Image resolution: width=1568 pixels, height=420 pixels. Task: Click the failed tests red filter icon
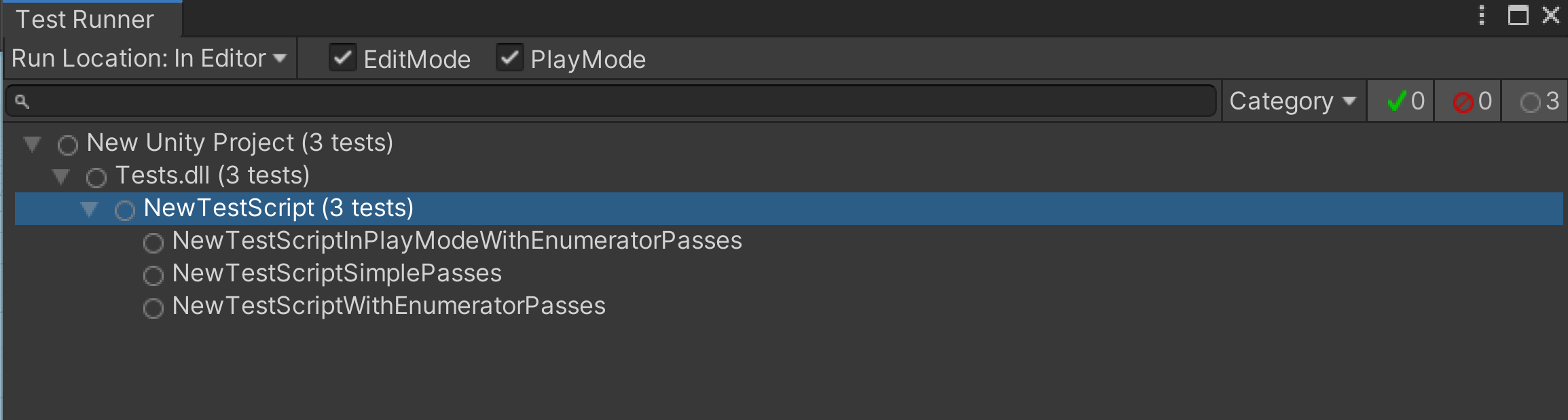pos(1463,102)
